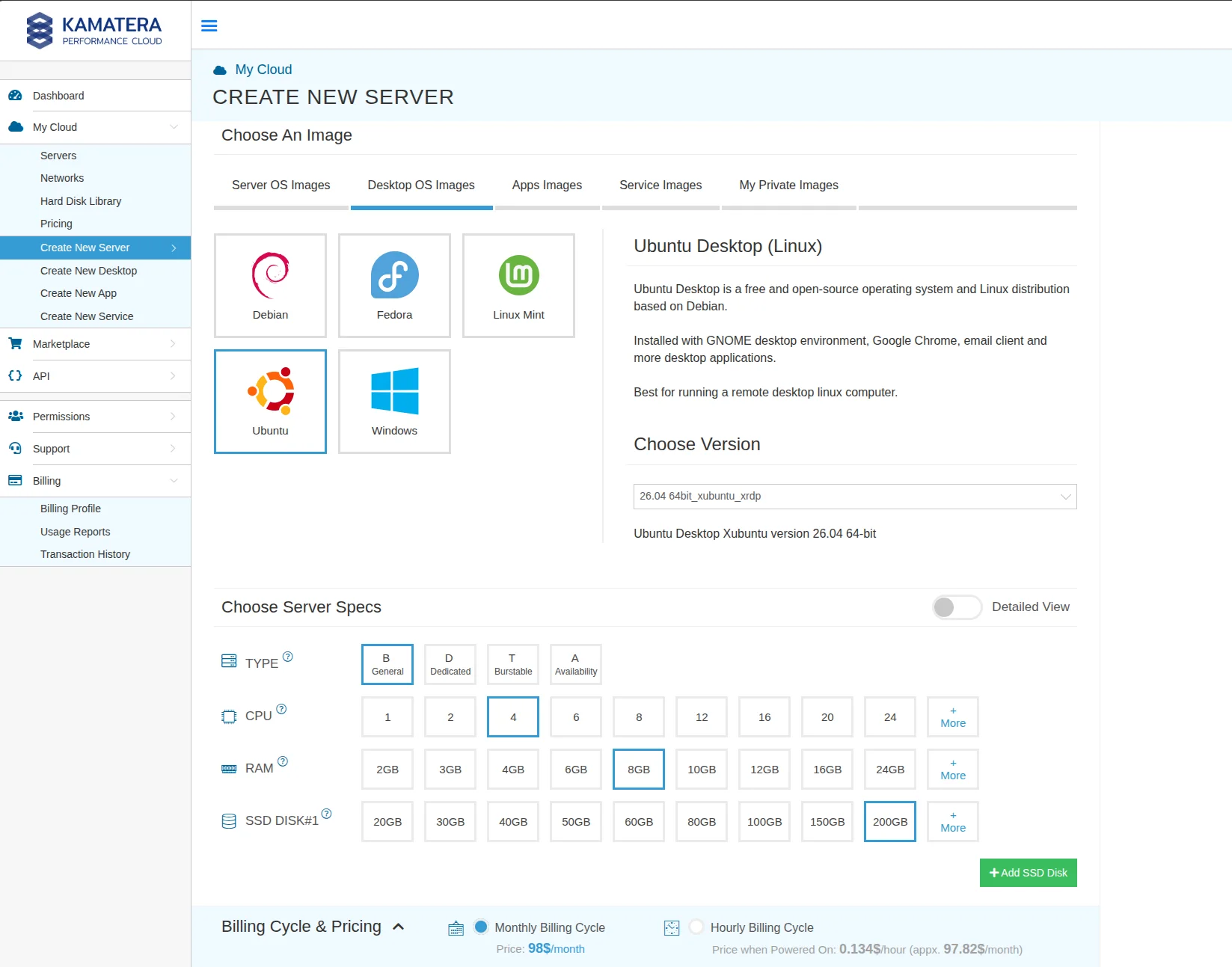Select 200GB SSD disk size
This screenshot has height=967, width=1232.
tap(890, 821)
